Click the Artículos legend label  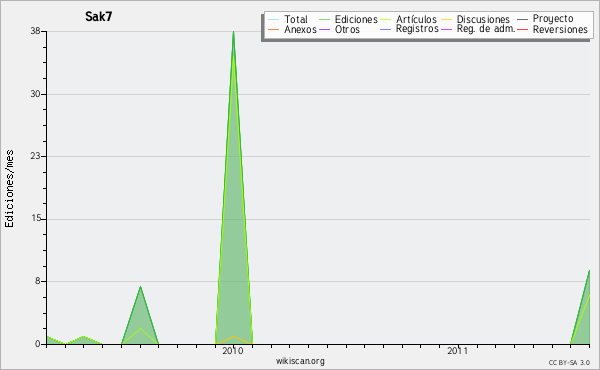click(416, 19)
